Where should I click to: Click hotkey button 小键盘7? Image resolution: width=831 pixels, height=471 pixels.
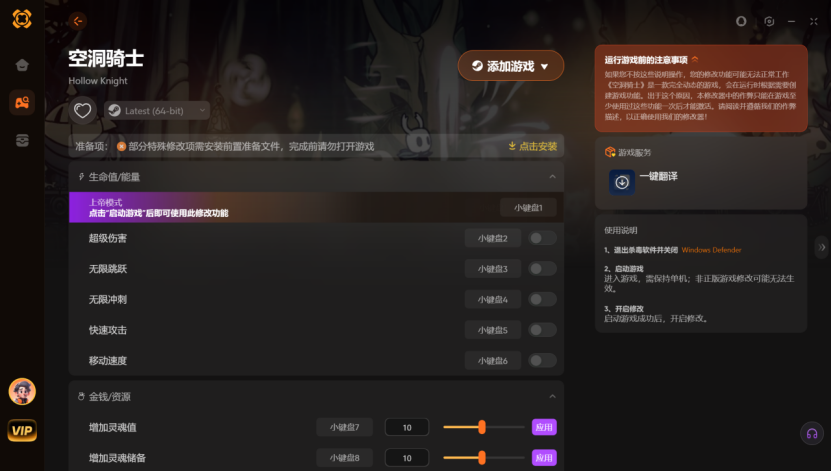344,427
